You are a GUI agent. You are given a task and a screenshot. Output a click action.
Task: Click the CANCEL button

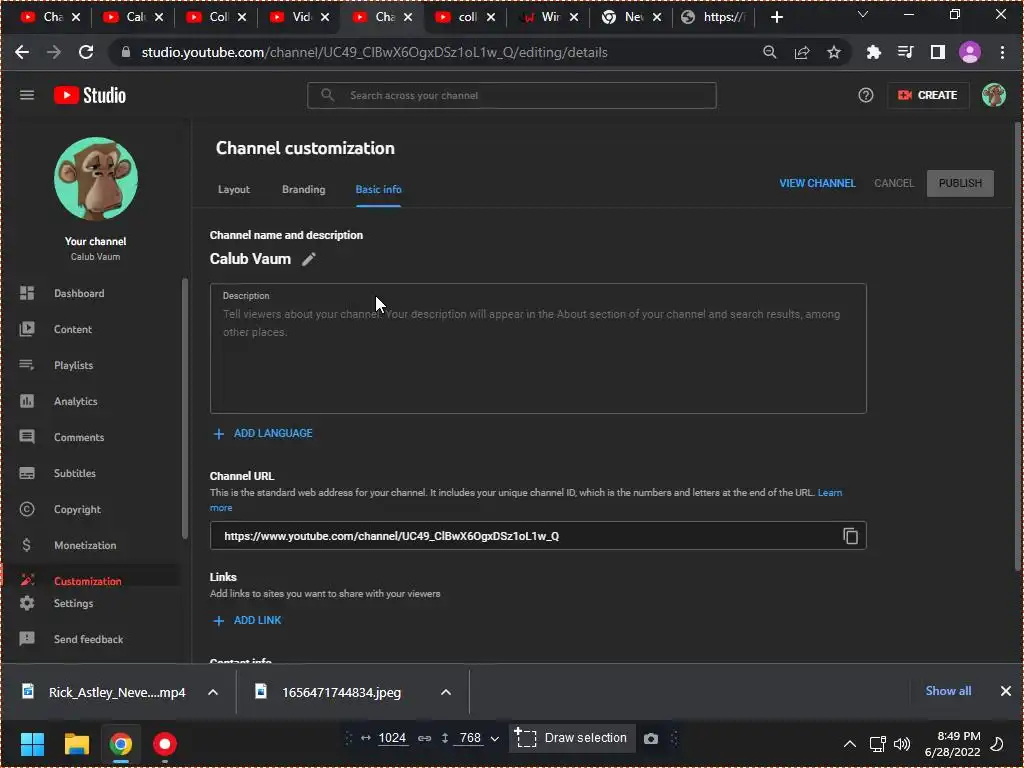[893, 183]
